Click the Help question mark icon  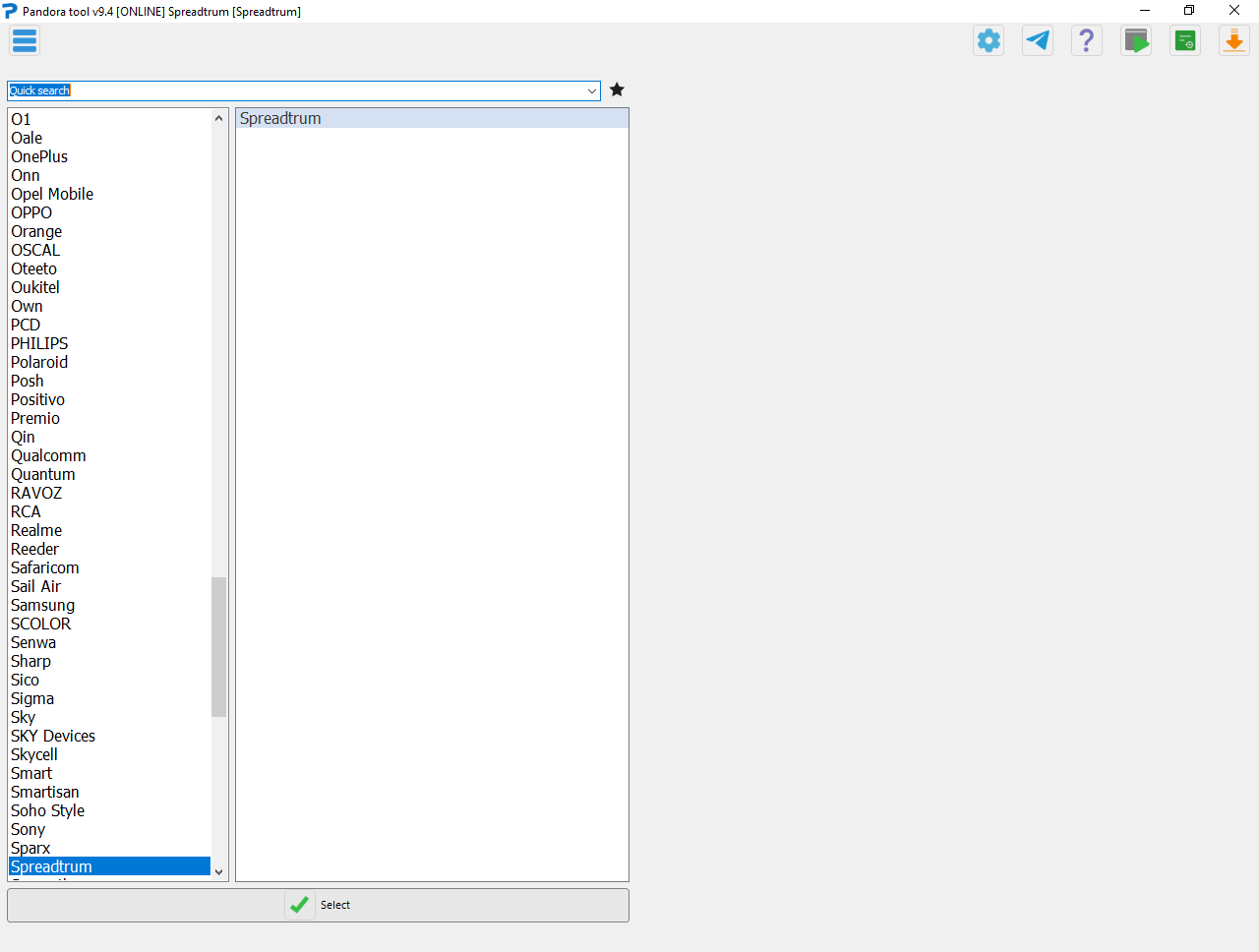click(x=1086, y=40)
